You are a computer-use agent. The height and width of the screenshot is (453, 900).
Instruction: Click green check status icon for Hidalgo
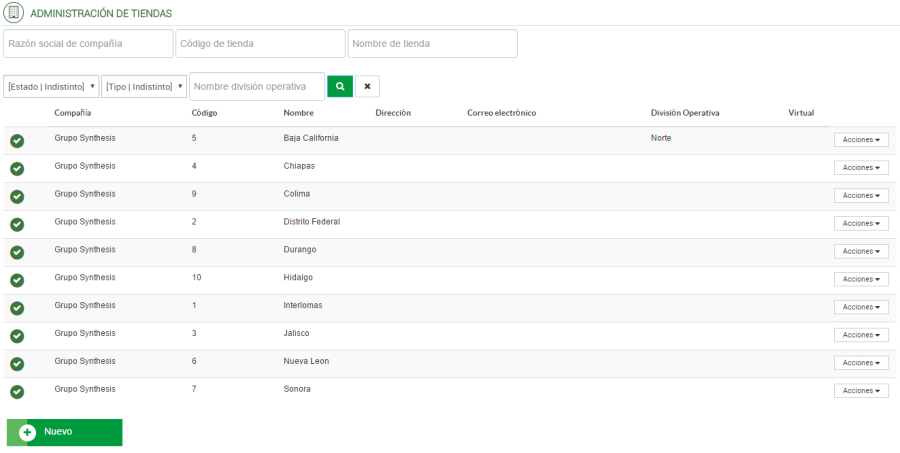coord(17,280)
